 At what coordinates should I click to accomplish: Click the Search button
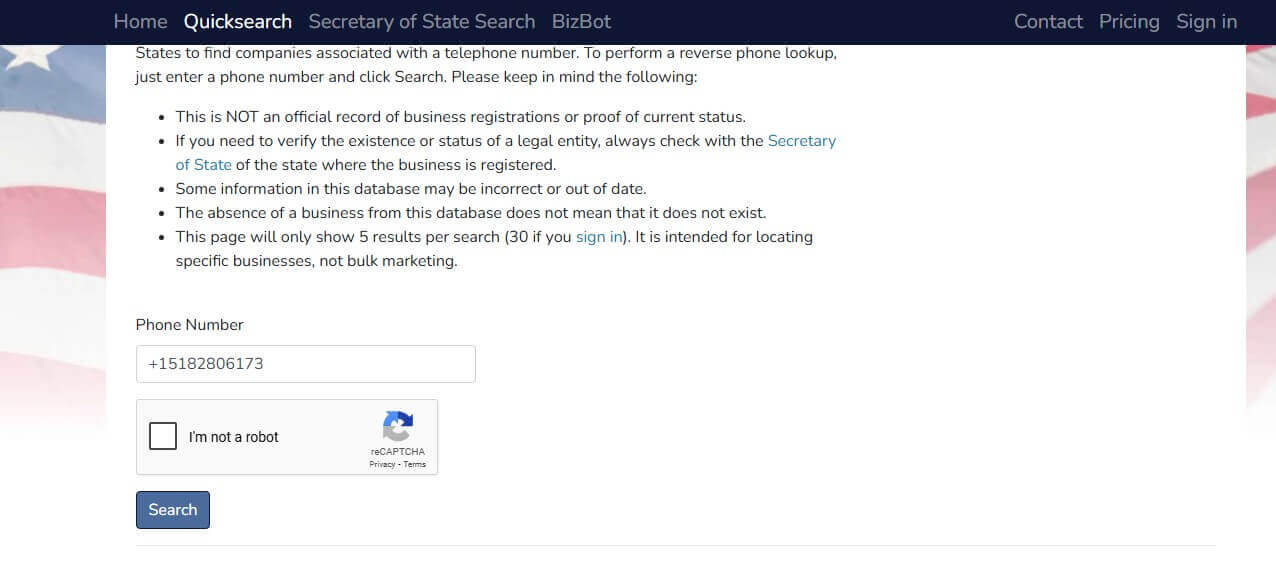(173, 510)
